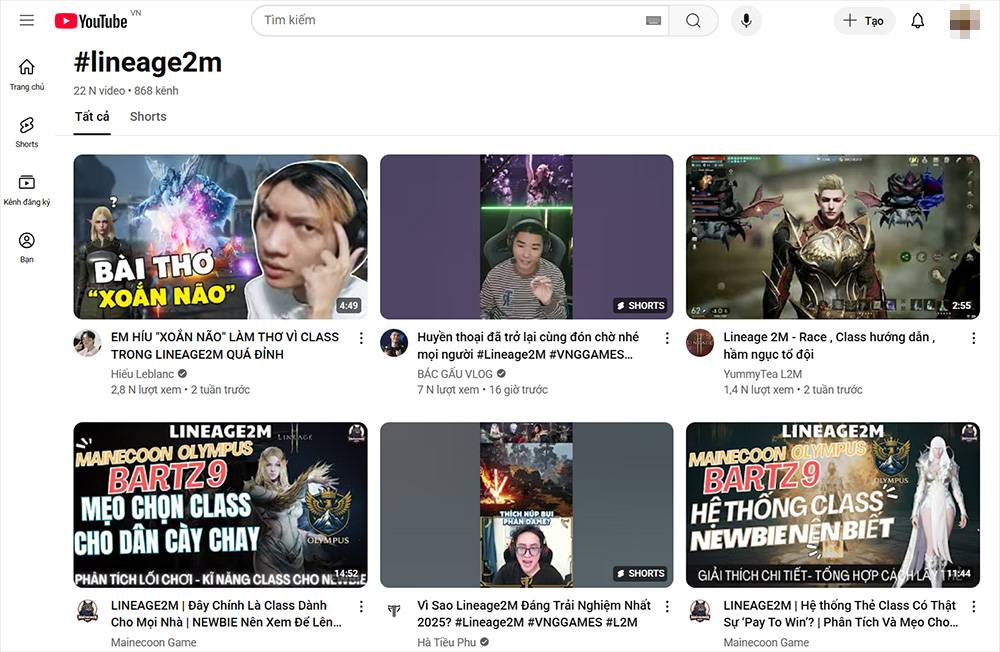Open the account avatar menu
Screen dimensions: 1000x652
click(x=964, y=21)
